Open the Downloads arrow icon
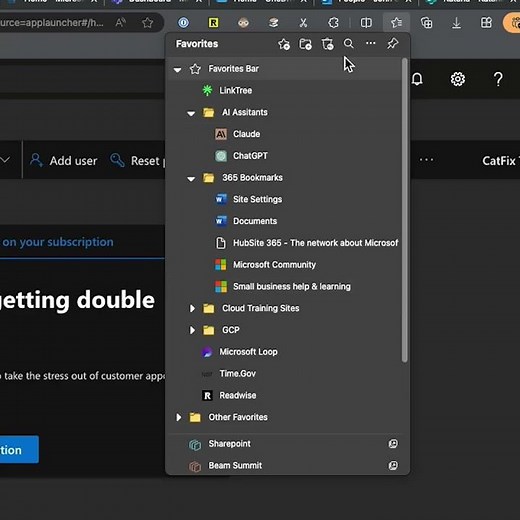Viewport: 520px width, 520px height. click(x=456, y=23)
